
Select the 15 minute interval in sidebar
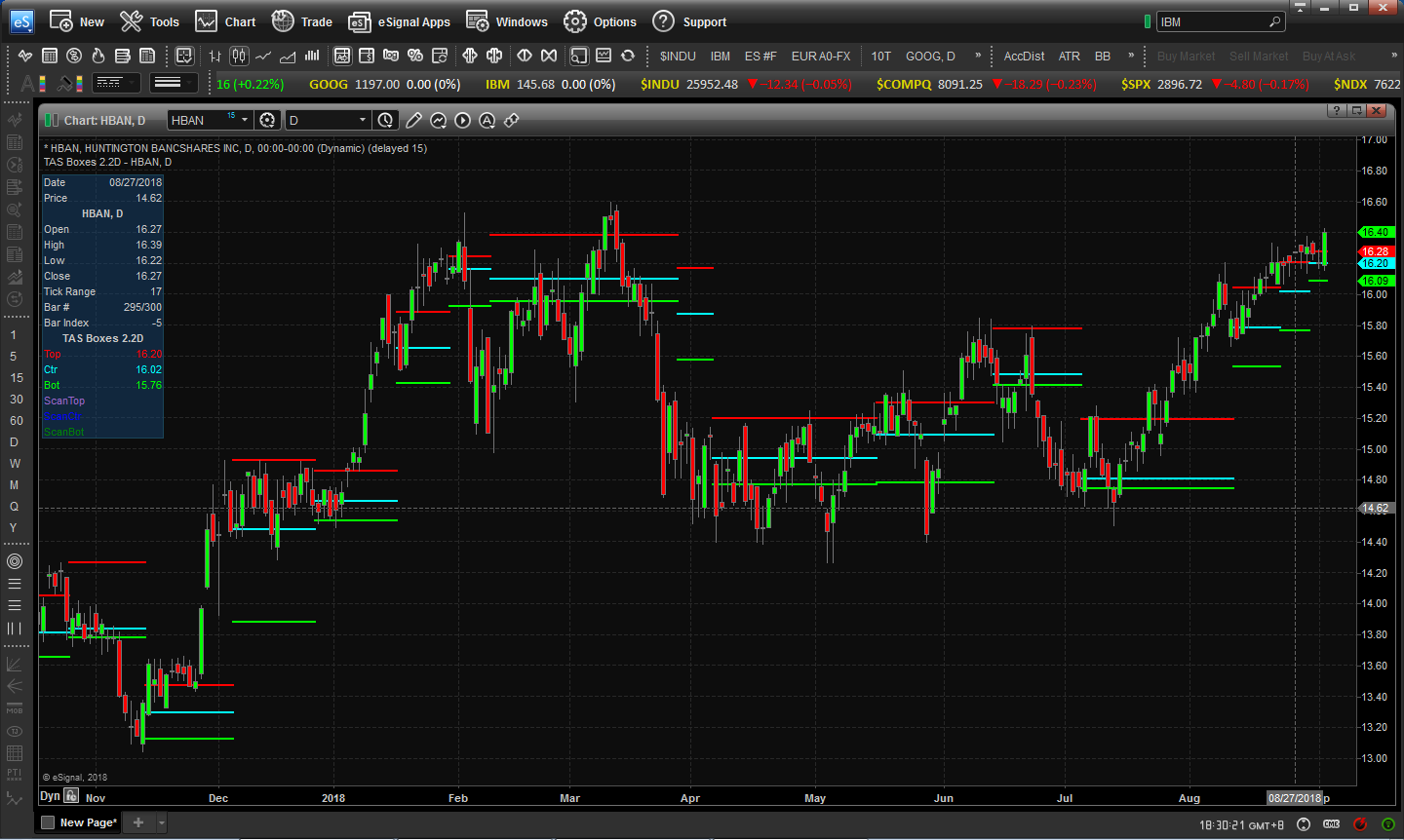coord(17,378)
